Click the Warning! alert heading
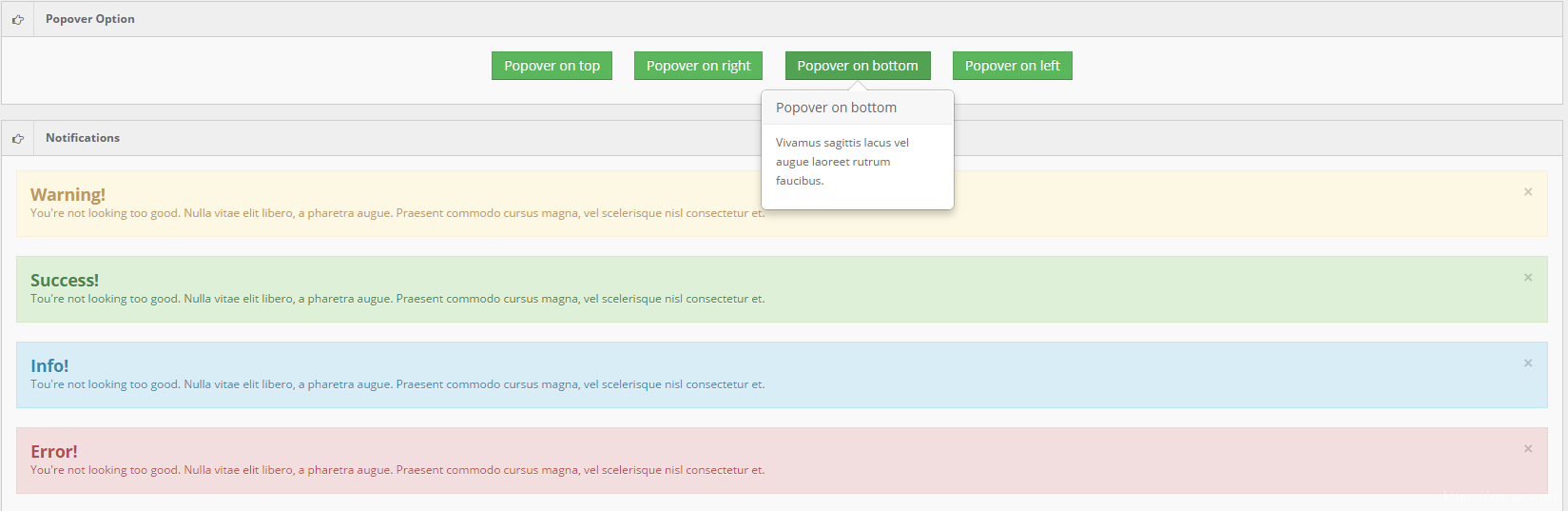Viewport: 1568px width, 511px height. (68, 194)
